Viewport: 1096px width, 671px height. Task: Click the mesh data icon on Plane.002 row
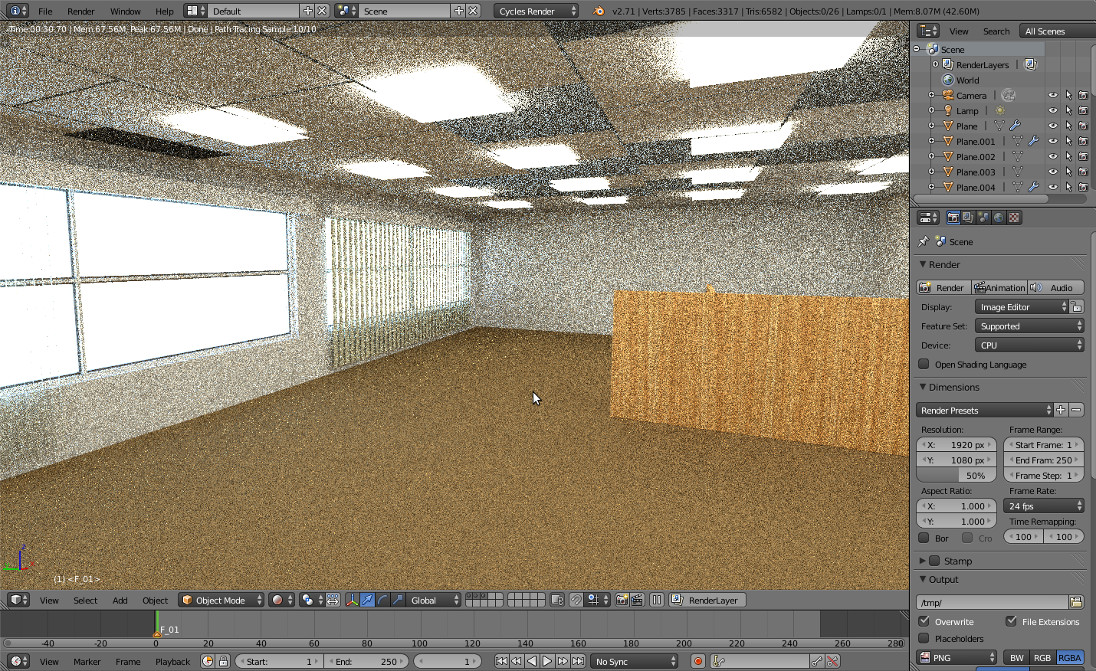click(x=1018, y=157)
